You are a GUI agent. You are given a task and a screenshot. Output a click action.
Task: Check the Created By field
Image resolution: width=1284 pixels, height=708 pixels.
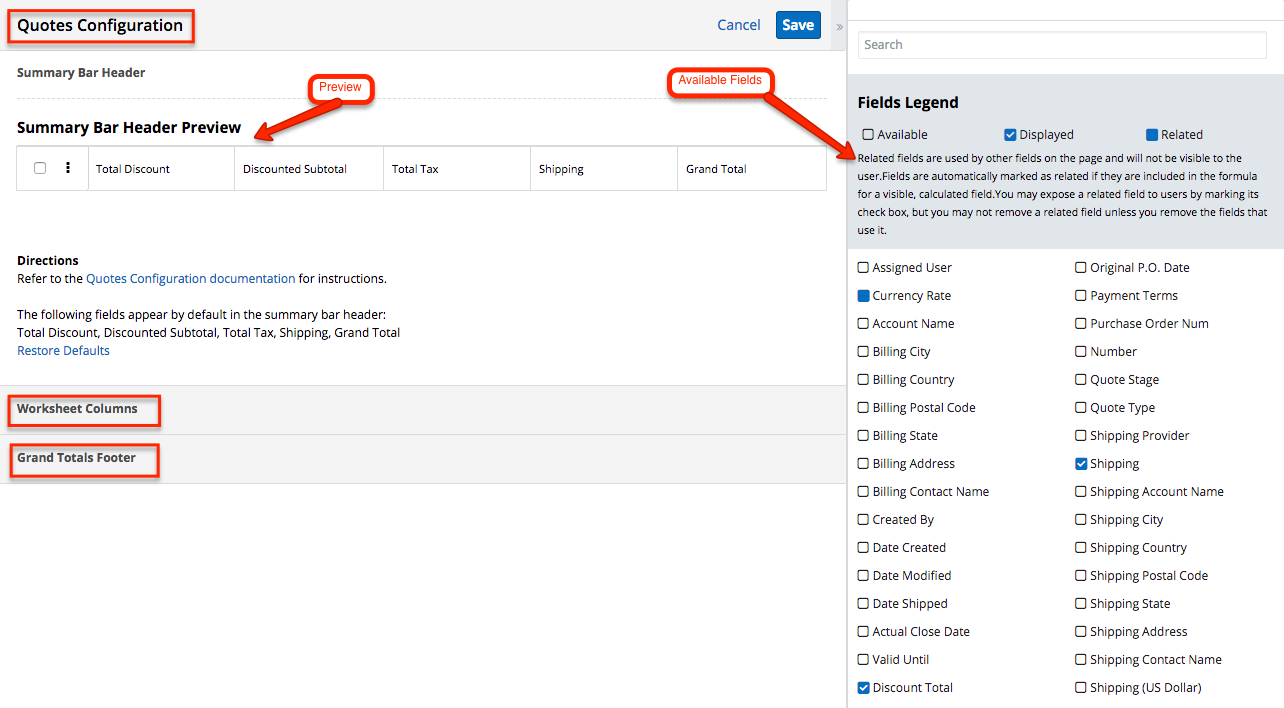pyautogui.click(x=864, y=520)
